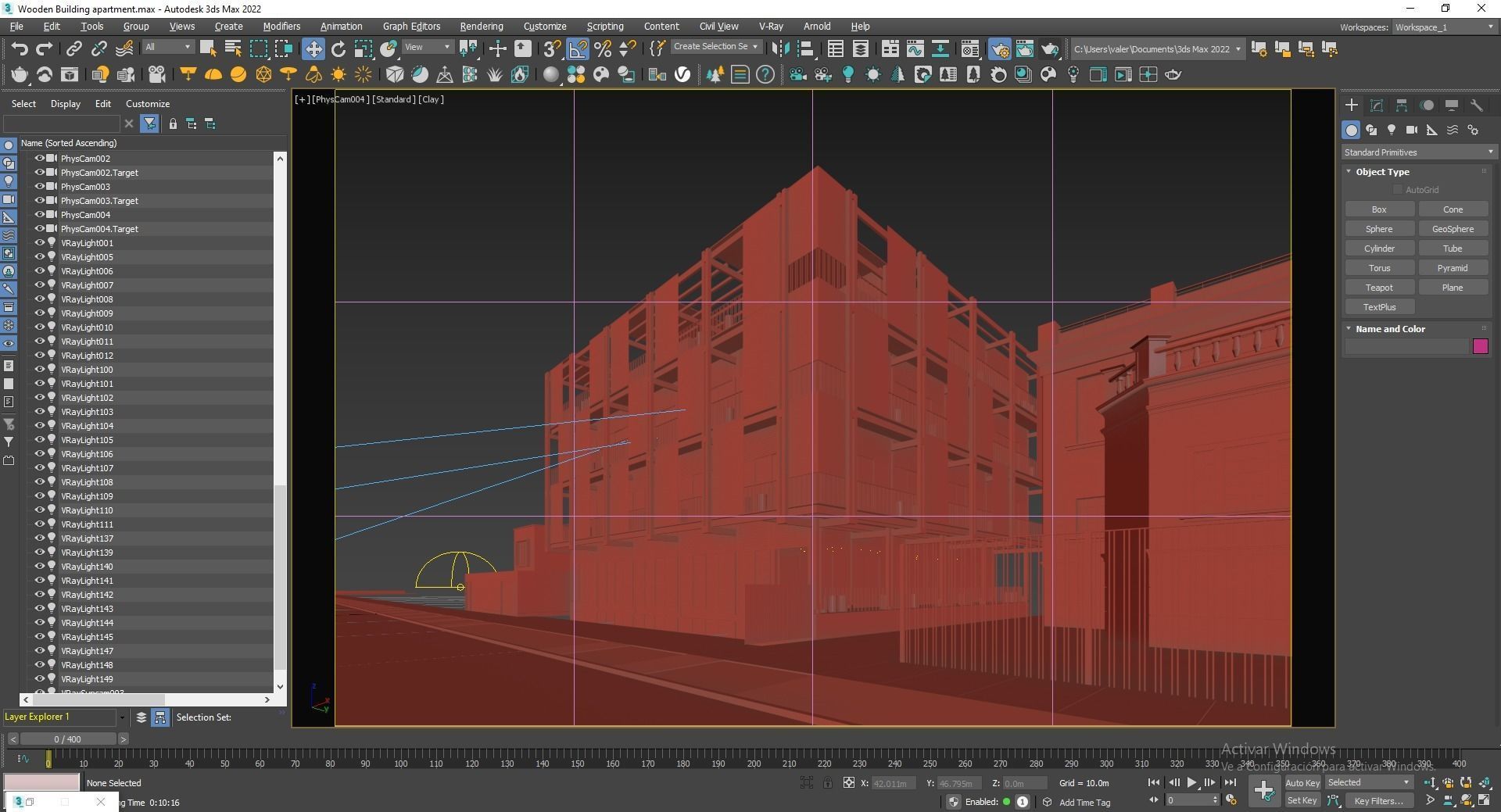Create a Box primitive
The image size is (1501, 812).
pos(1379,209)
